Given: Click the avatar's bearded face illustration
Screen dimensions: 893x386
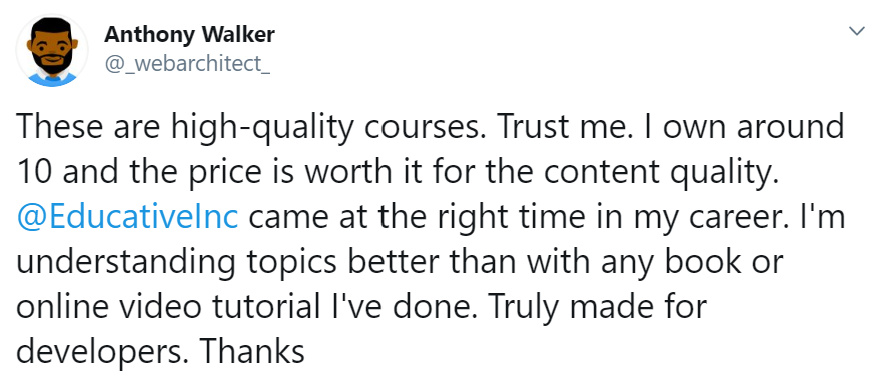Looking at the screenshot, I should [52, 47].
